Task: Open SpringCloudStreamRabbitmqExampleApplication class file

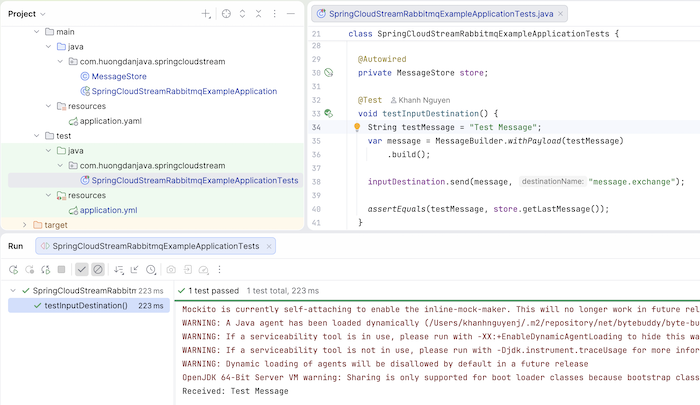Action: point(184,91)
